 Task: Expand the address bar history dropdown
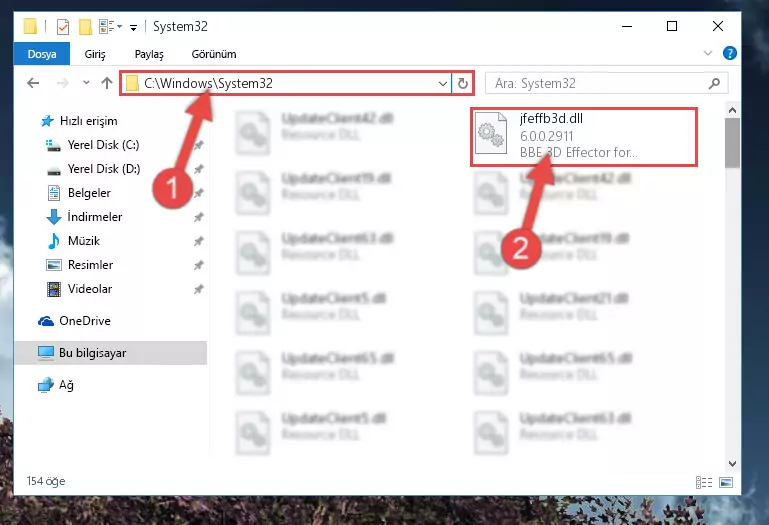pyautogui.click(x=442, y=83)
